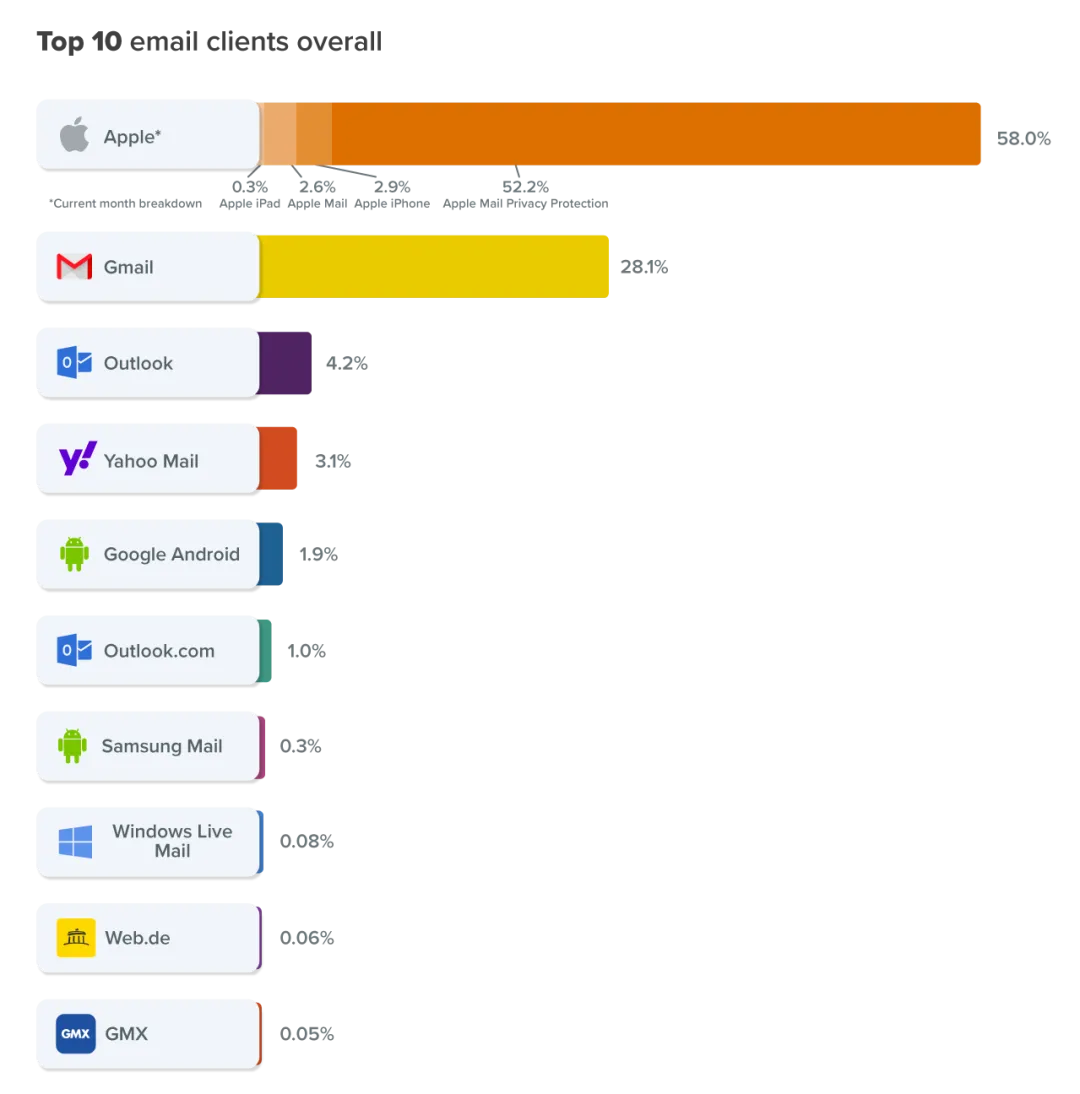Click the GMX blue logo
This screenshot has height=1094, width=1080.
click(75, 1033)
